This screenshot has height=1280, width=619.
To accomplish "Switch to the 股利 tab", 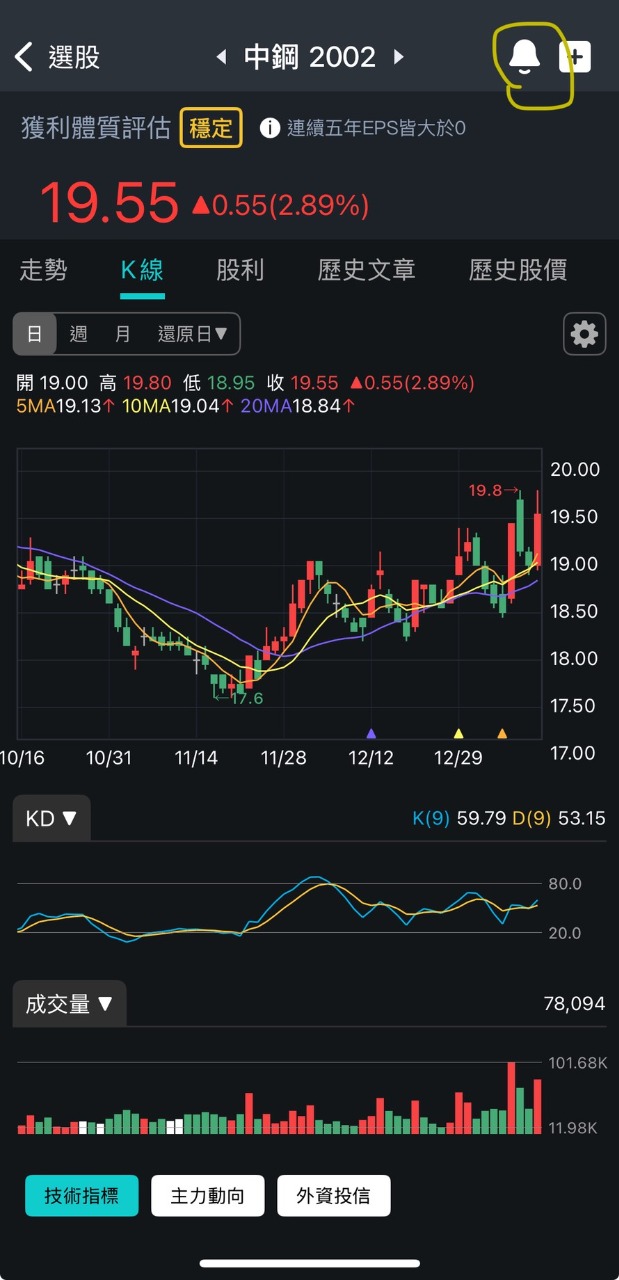I will tap(240, 270).
